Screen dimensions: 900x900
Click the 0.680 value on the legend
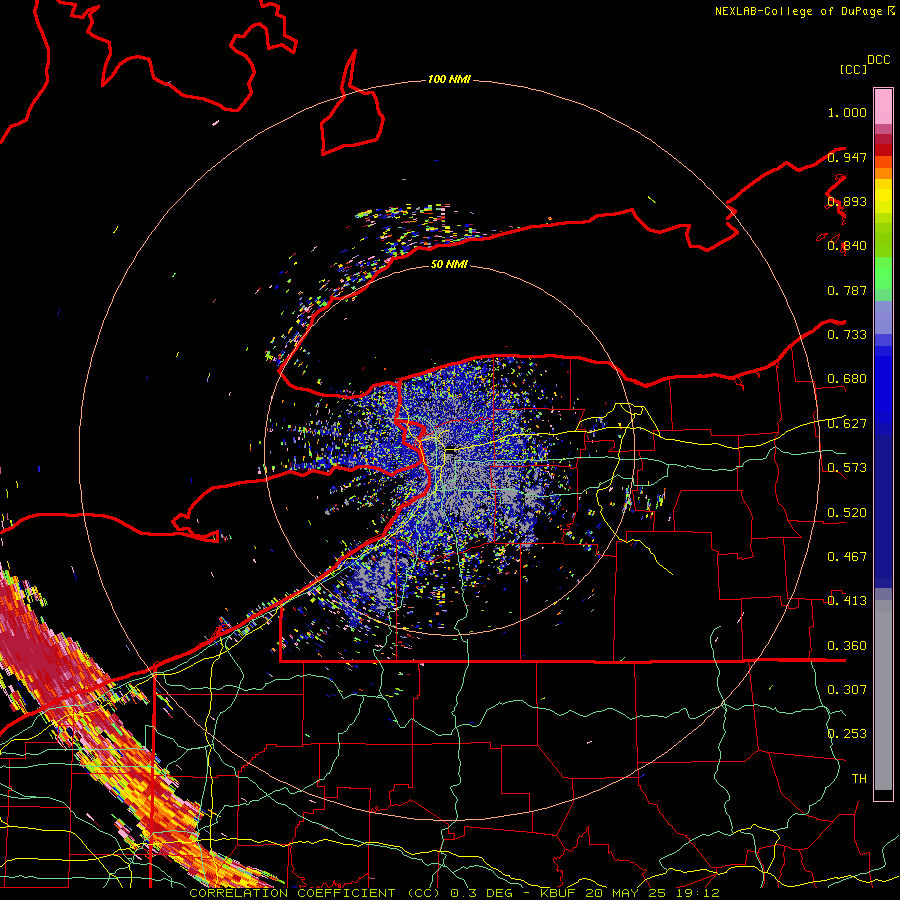[847, 379]
